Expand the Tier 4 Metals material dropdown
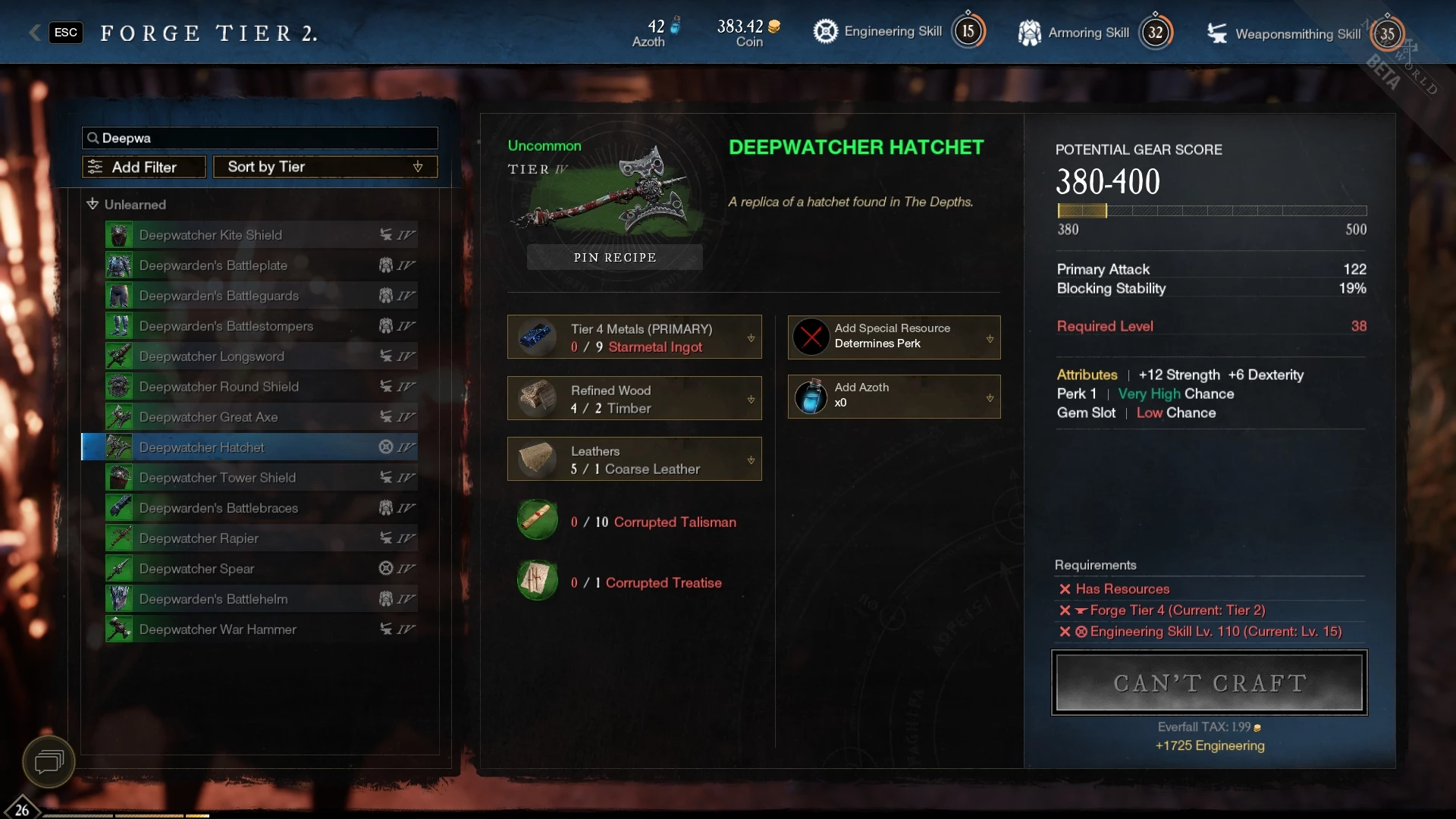Viewport: 1456px width, 819px height. coord(751,338)
